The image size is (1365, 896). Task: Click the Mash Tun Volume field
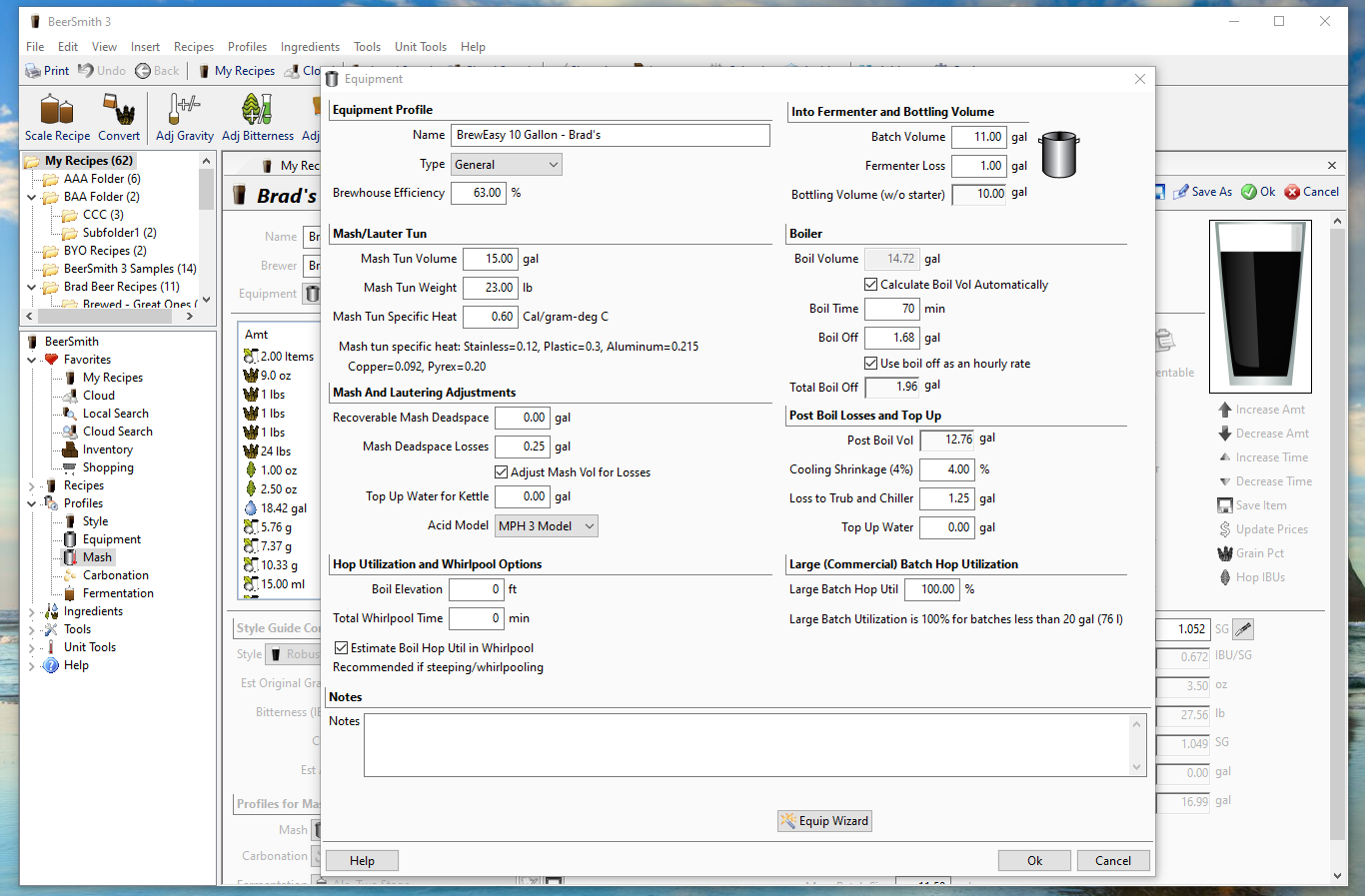tap(490, 259)
